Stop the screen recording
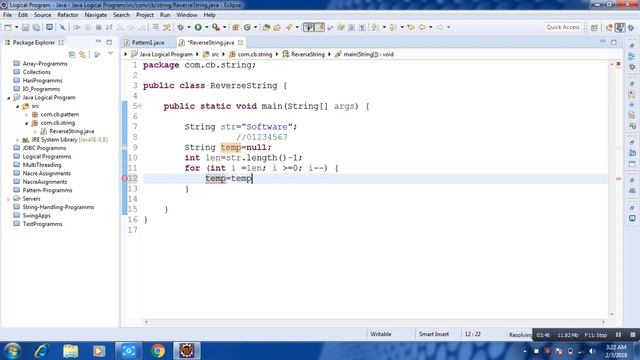 (633, 335)
